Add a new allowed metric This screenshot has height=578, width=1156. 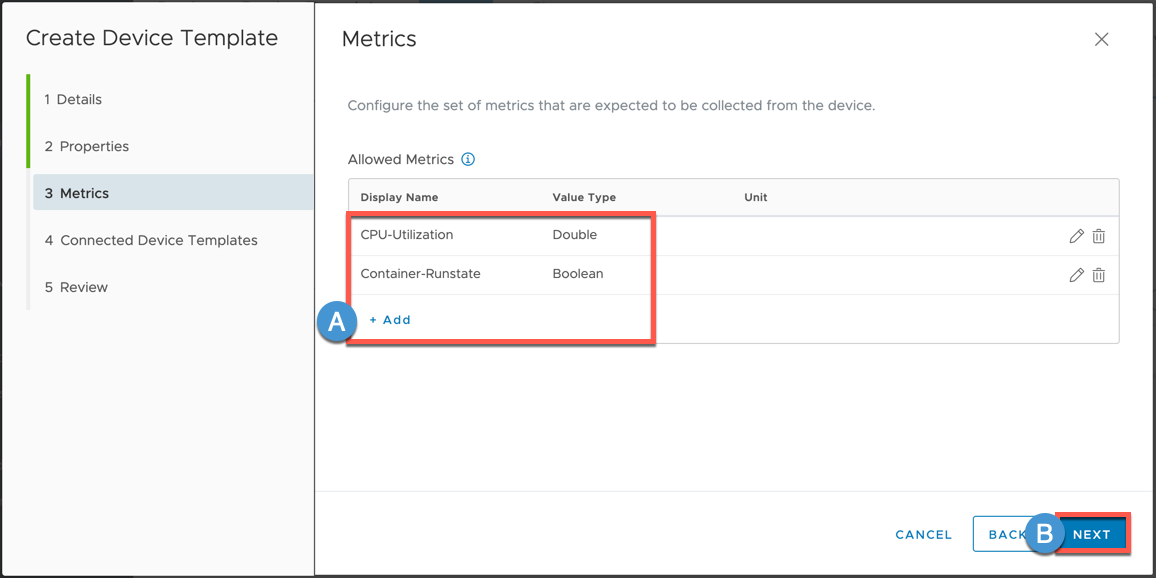390,320
